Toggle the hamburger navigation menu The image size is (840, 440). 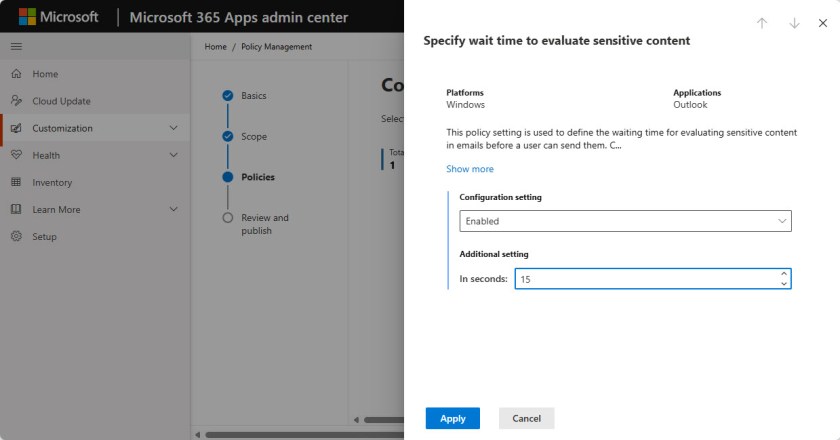pyautogui.click(x=17, y=46)
